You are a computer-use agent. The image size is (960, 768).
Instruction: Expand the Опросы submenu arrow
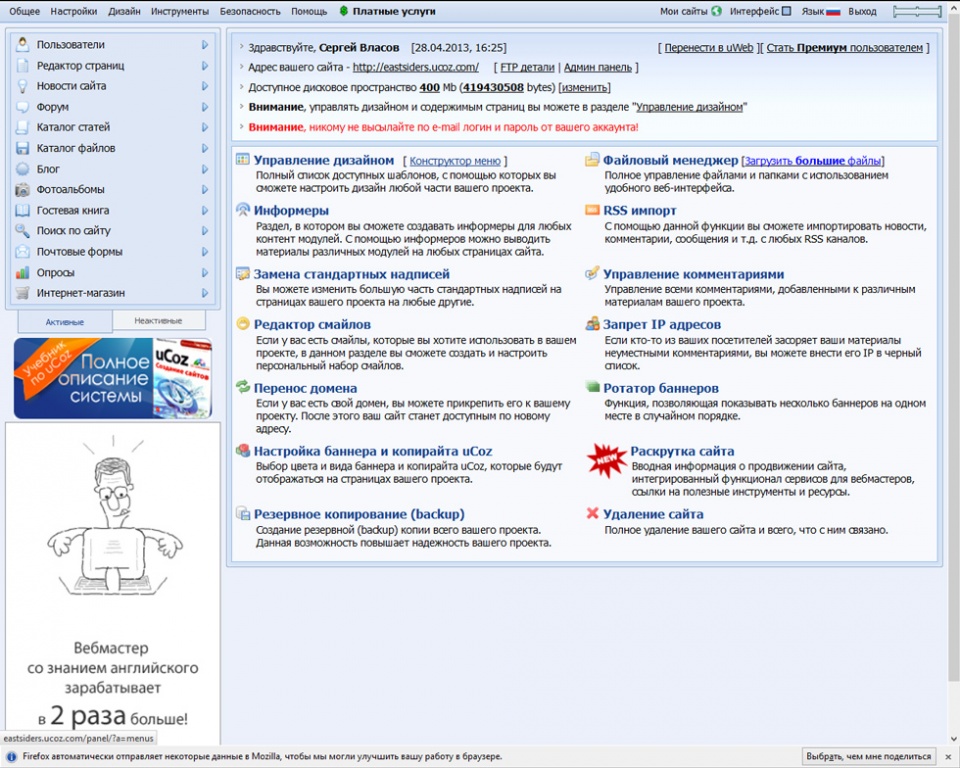pyautogui.click(x=205, y=273)
